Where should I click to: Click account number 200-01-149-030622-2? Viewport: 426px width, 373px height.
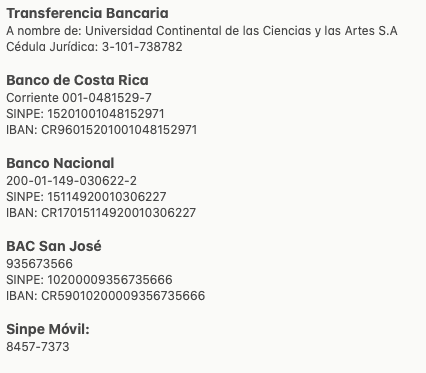pyautogui.click(x=71, y=181)
